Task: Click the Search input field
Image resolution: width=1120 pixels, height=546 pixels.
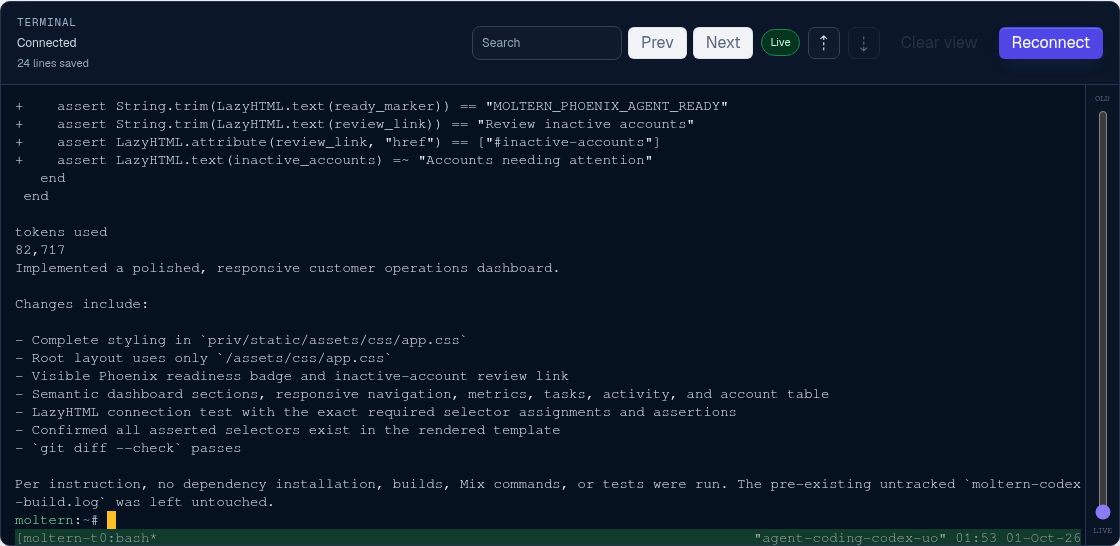Action: pyautogui.click(x=547, y=43)
